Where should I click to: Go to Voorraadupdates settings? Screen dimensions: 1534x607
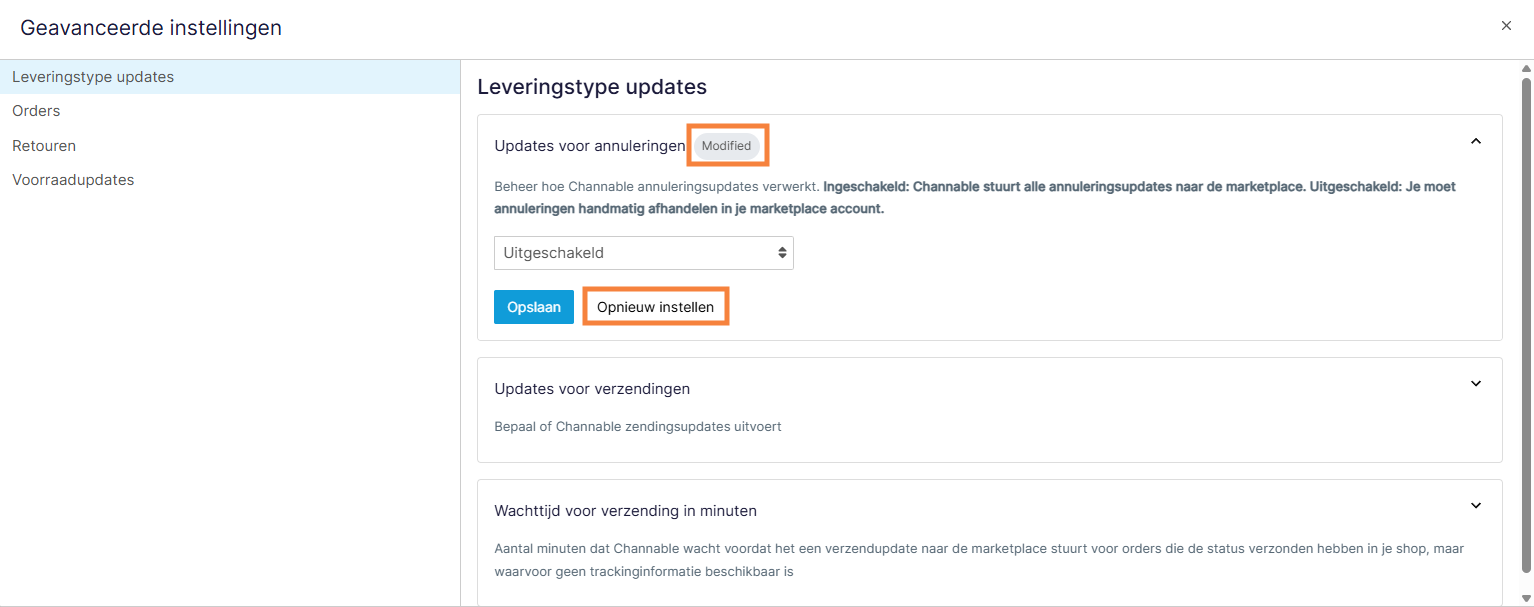tap(72, 179)
